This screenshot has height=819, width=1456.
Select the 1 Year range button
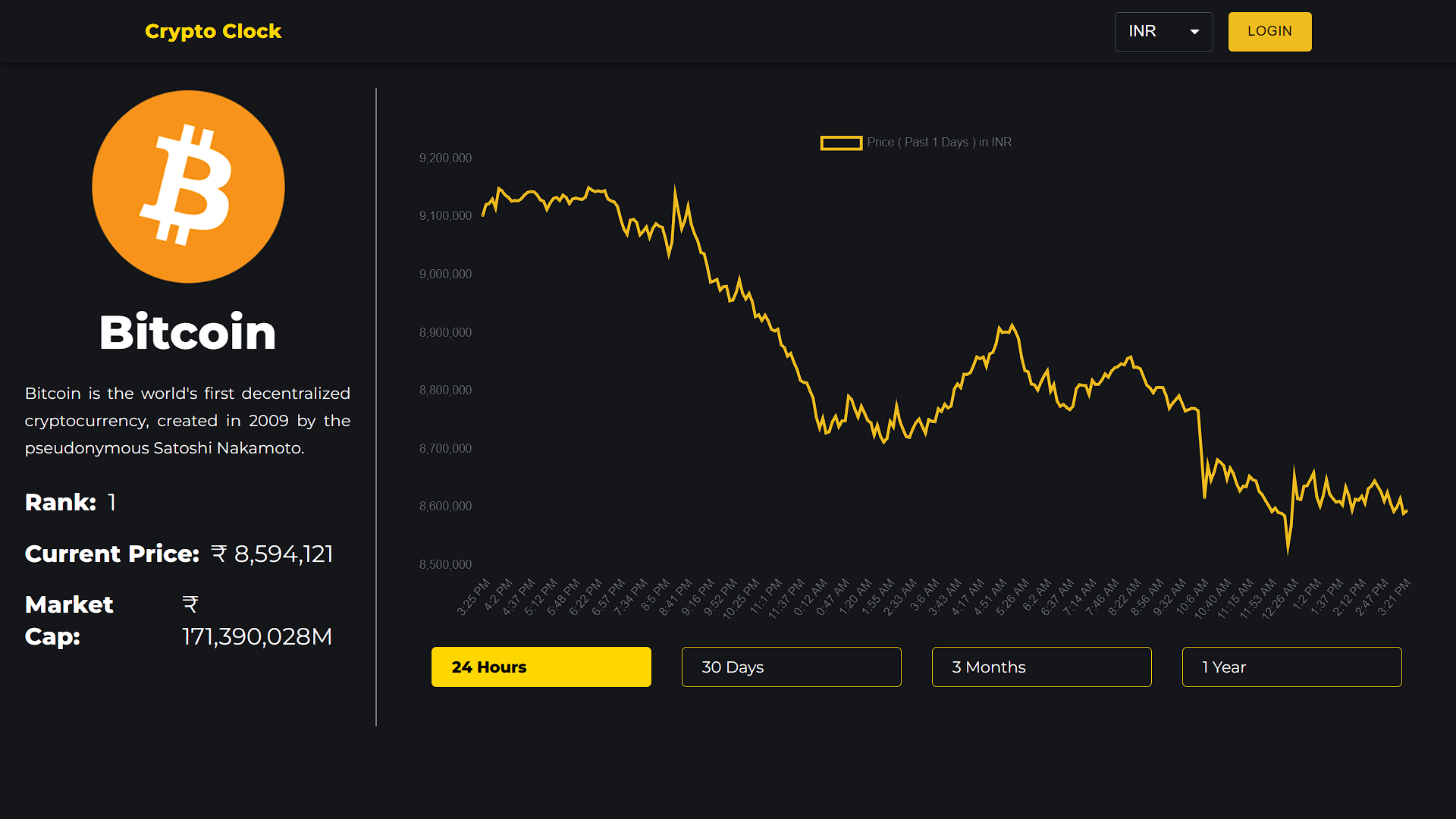point(1291,667)
